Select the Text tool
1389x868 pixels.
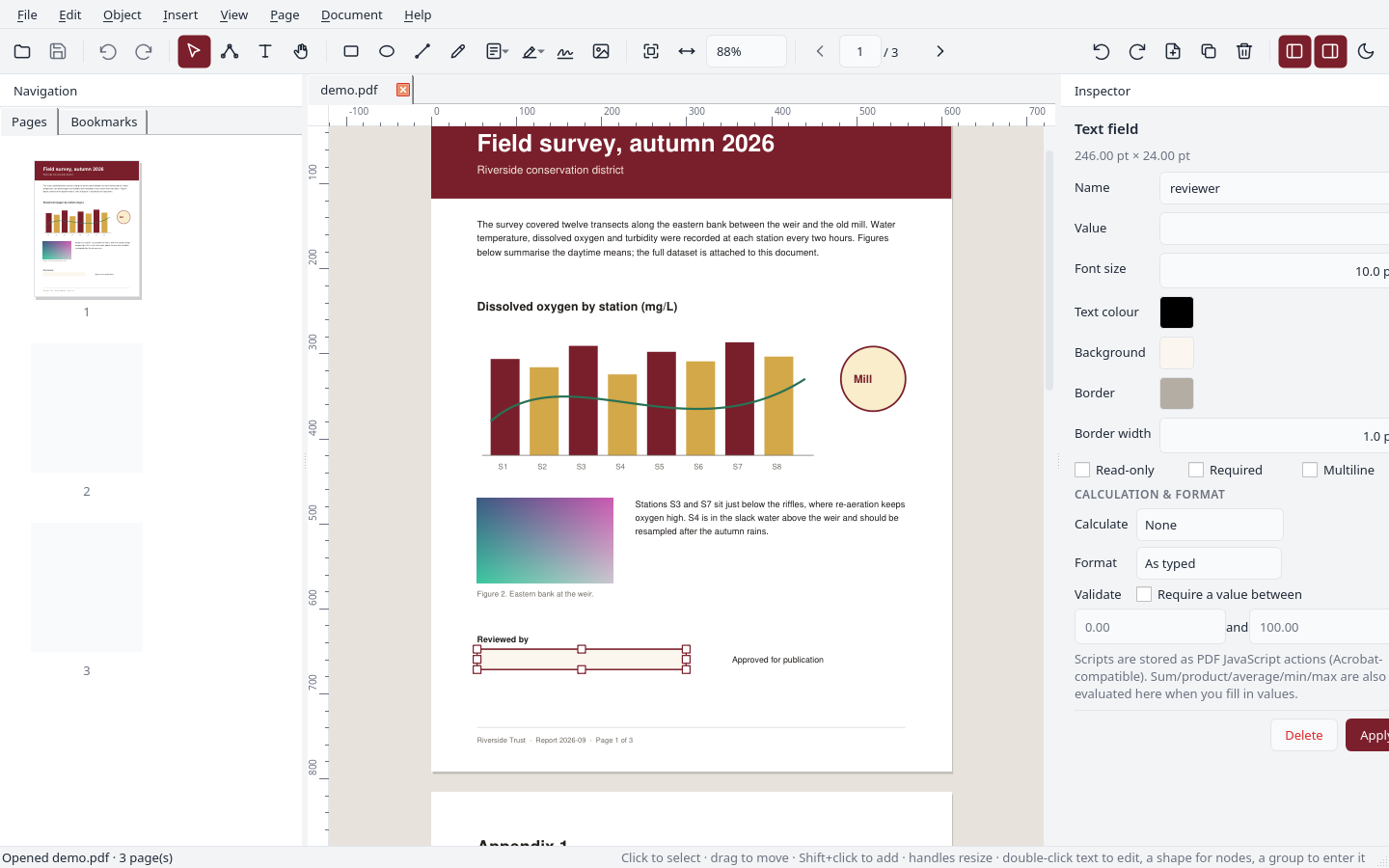265,51
